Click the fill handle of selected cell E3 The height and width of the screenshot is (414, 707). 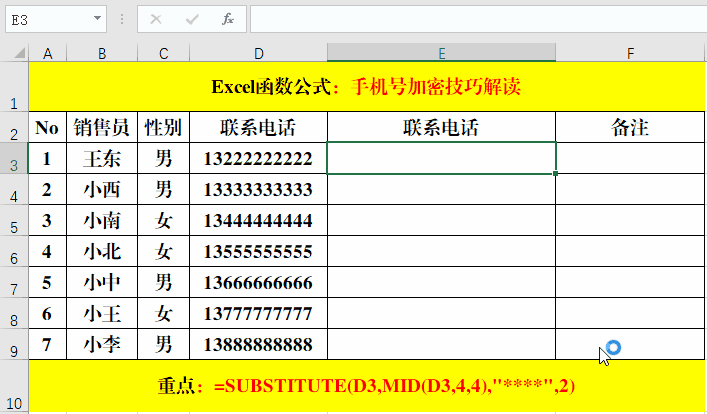555,173
